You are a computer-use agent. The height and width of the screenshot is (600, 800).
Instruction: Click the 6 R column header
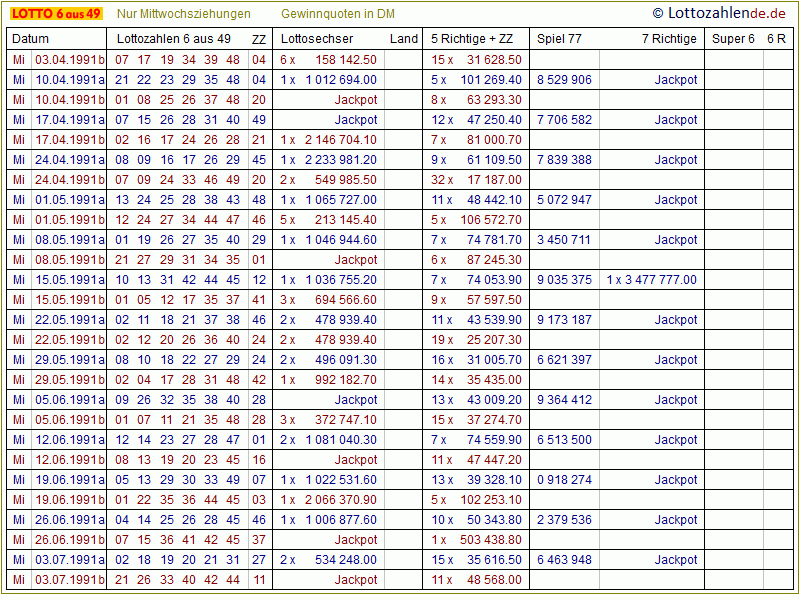tap(776, 39)
